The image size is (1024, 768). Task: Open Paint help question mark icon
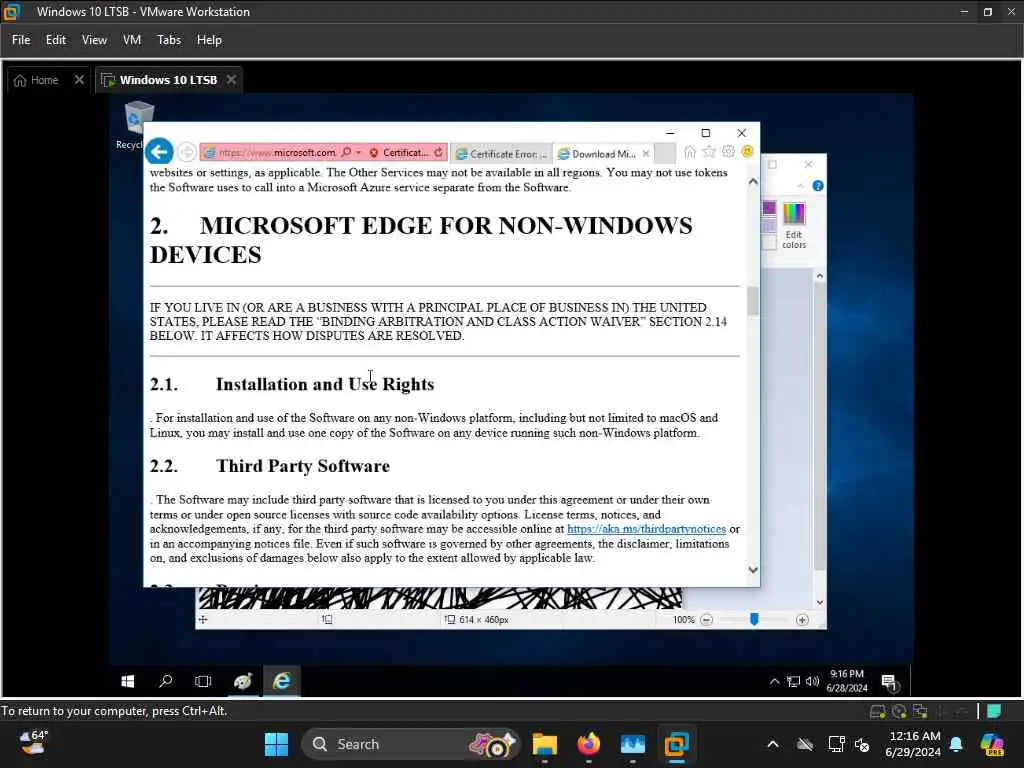817,186
